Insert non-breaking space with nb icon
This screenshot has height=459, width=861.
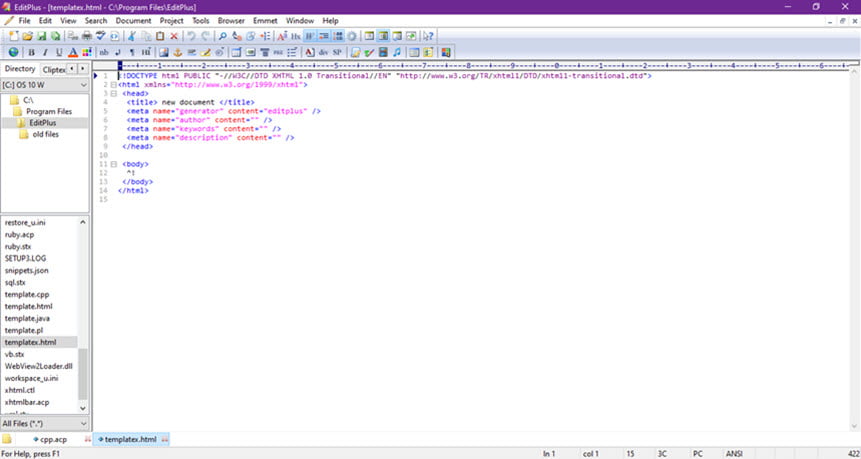pyautogui.click(x=104, y=52)
